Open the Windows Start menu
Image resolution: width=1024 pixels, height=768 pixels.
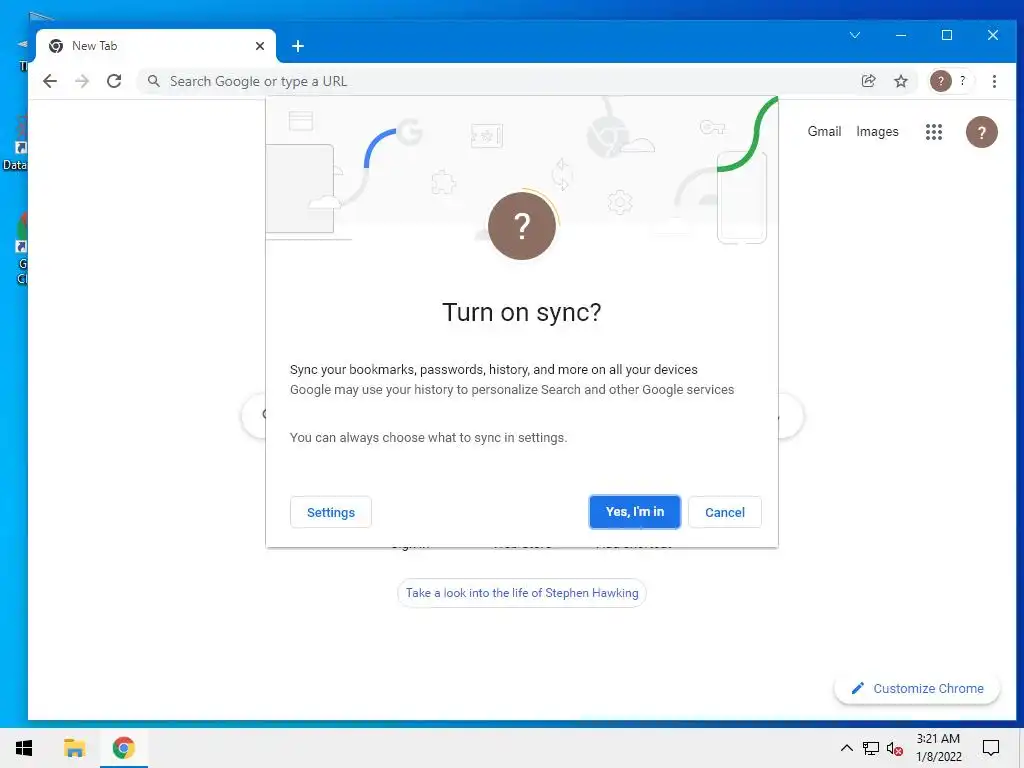click(24, 748)
